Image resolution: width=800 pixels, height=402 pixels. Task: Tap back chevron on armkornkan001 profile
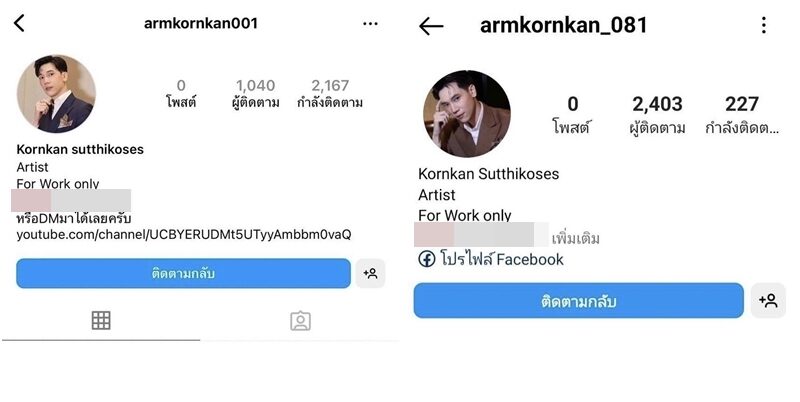coord(19,23)
